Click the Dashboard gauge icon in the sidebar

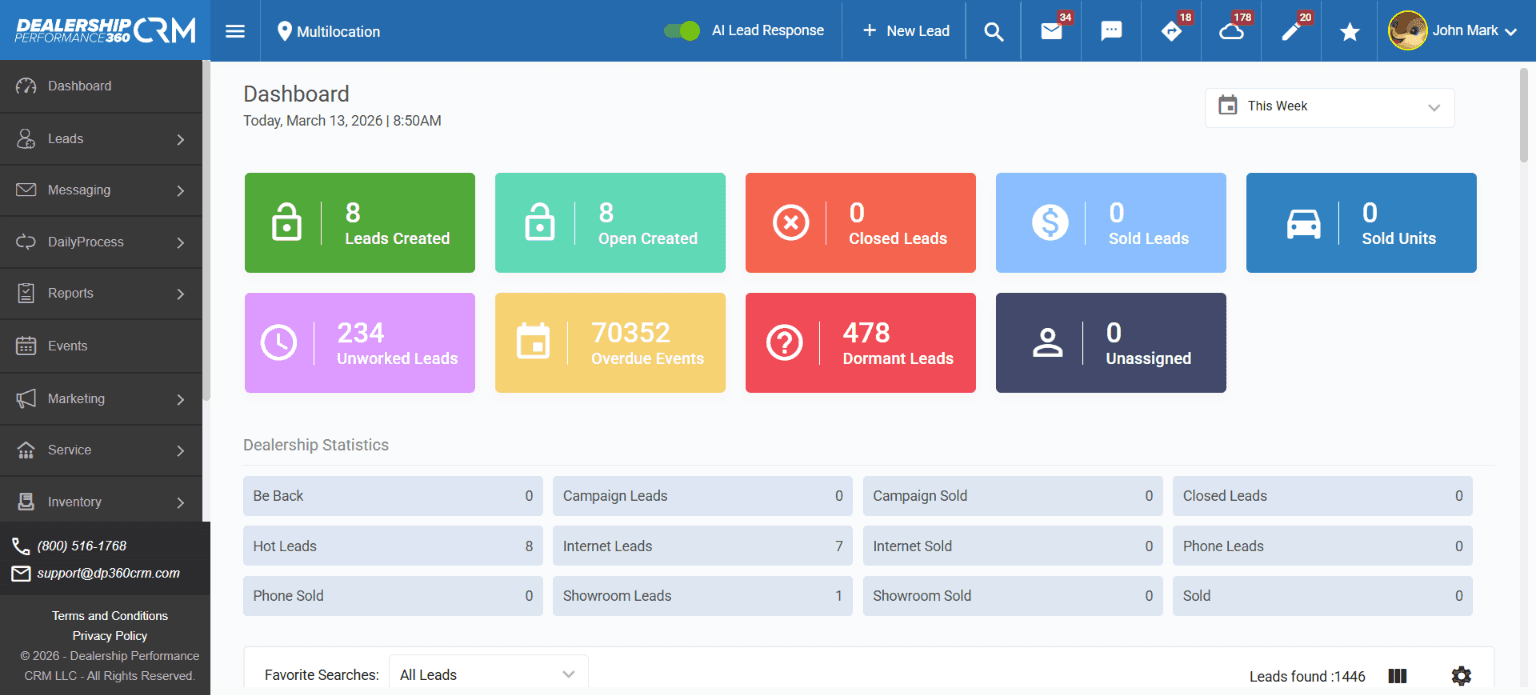(x=27, y=86)
